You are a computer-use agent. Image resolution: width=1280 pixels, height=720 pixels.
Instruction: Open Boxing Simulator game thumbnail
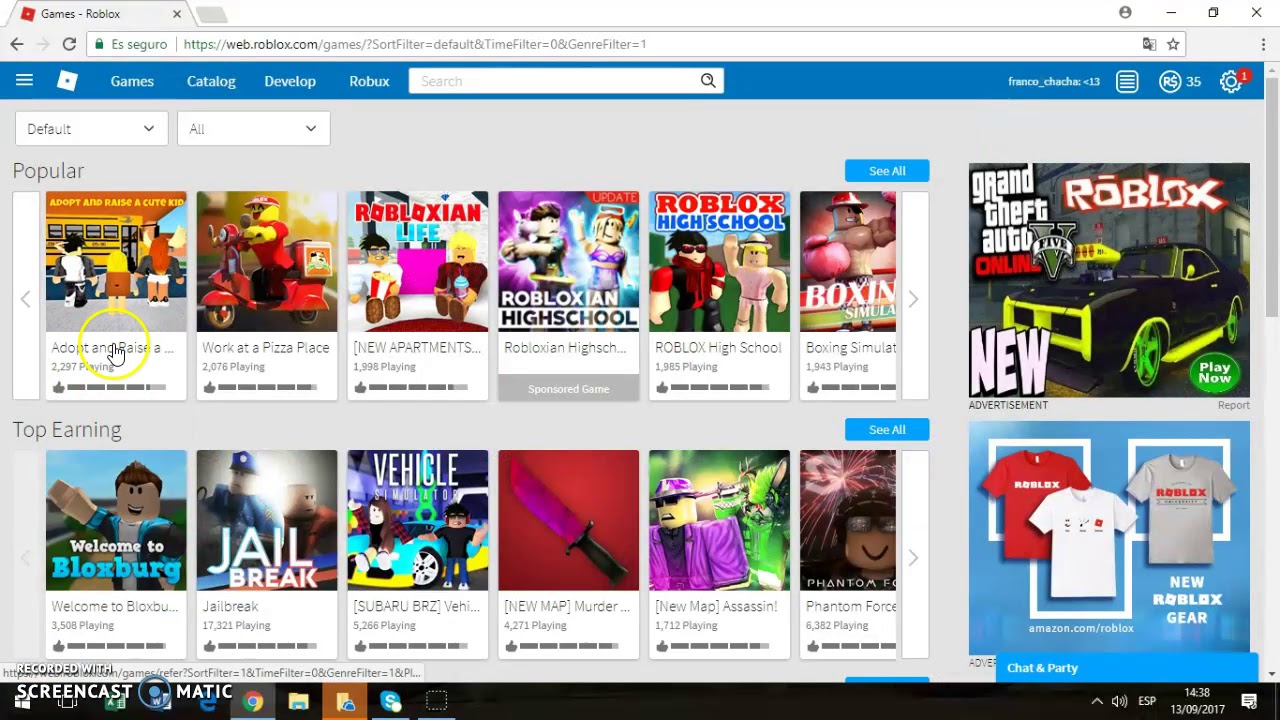tap(848, 261)
